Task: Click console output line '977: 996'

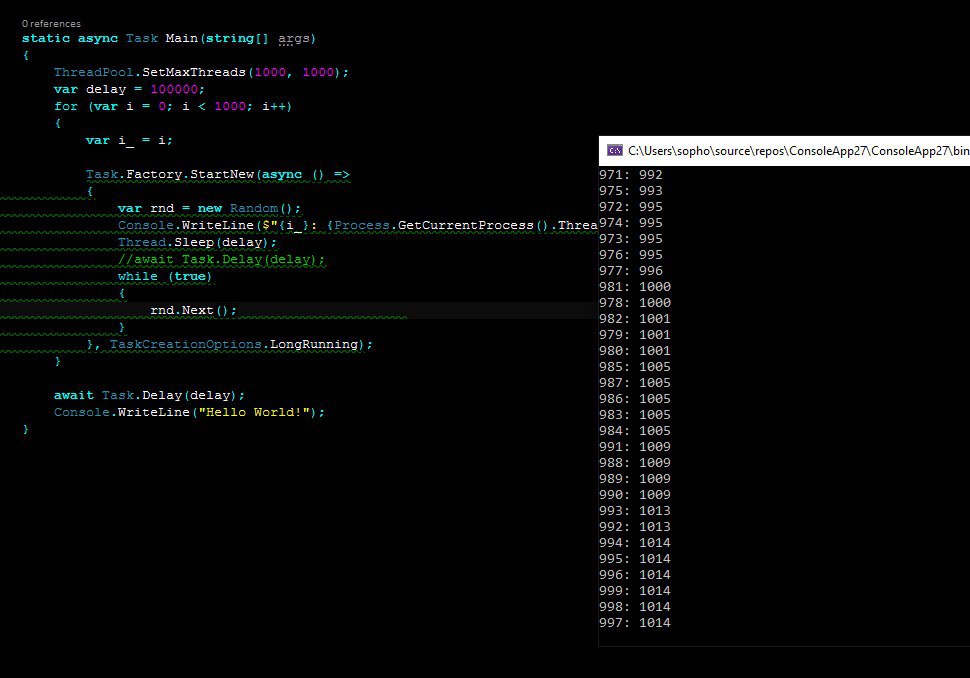Action: click(x=630, y=271)
